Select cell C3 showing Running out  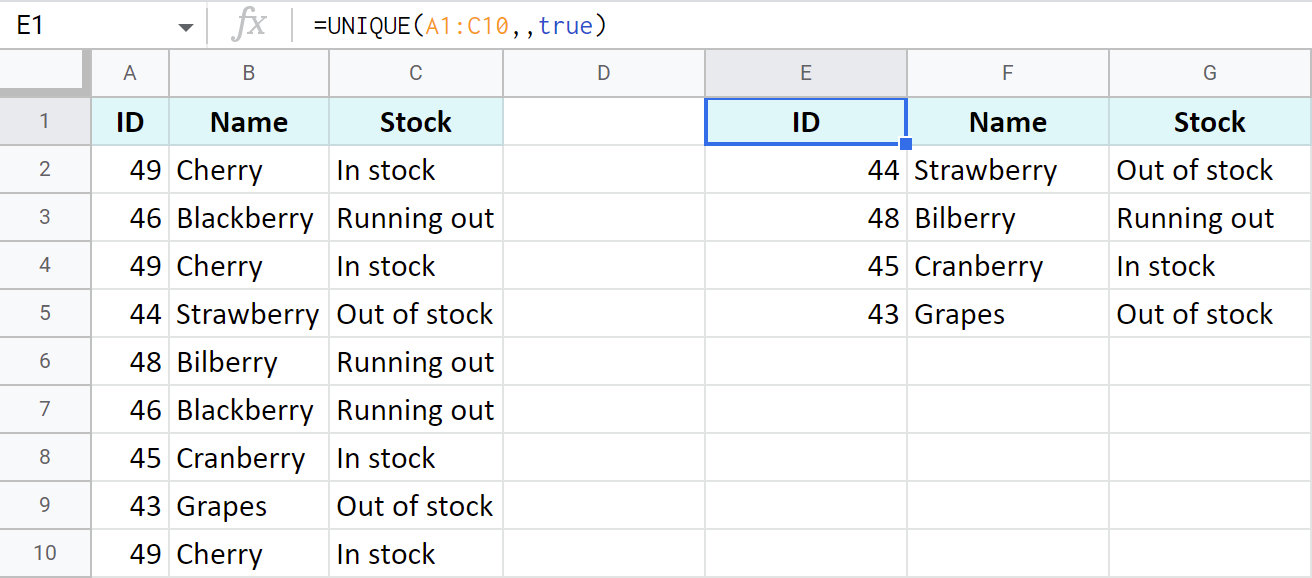415,217
